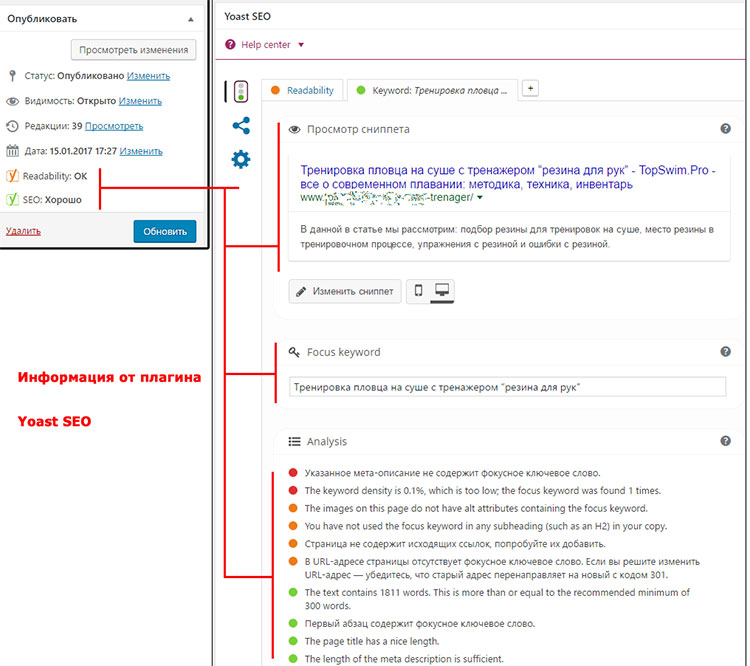This screenshot has width=750, height=666.
Task: Click the list icon beside Analysis
Action: tap(294, 442)
